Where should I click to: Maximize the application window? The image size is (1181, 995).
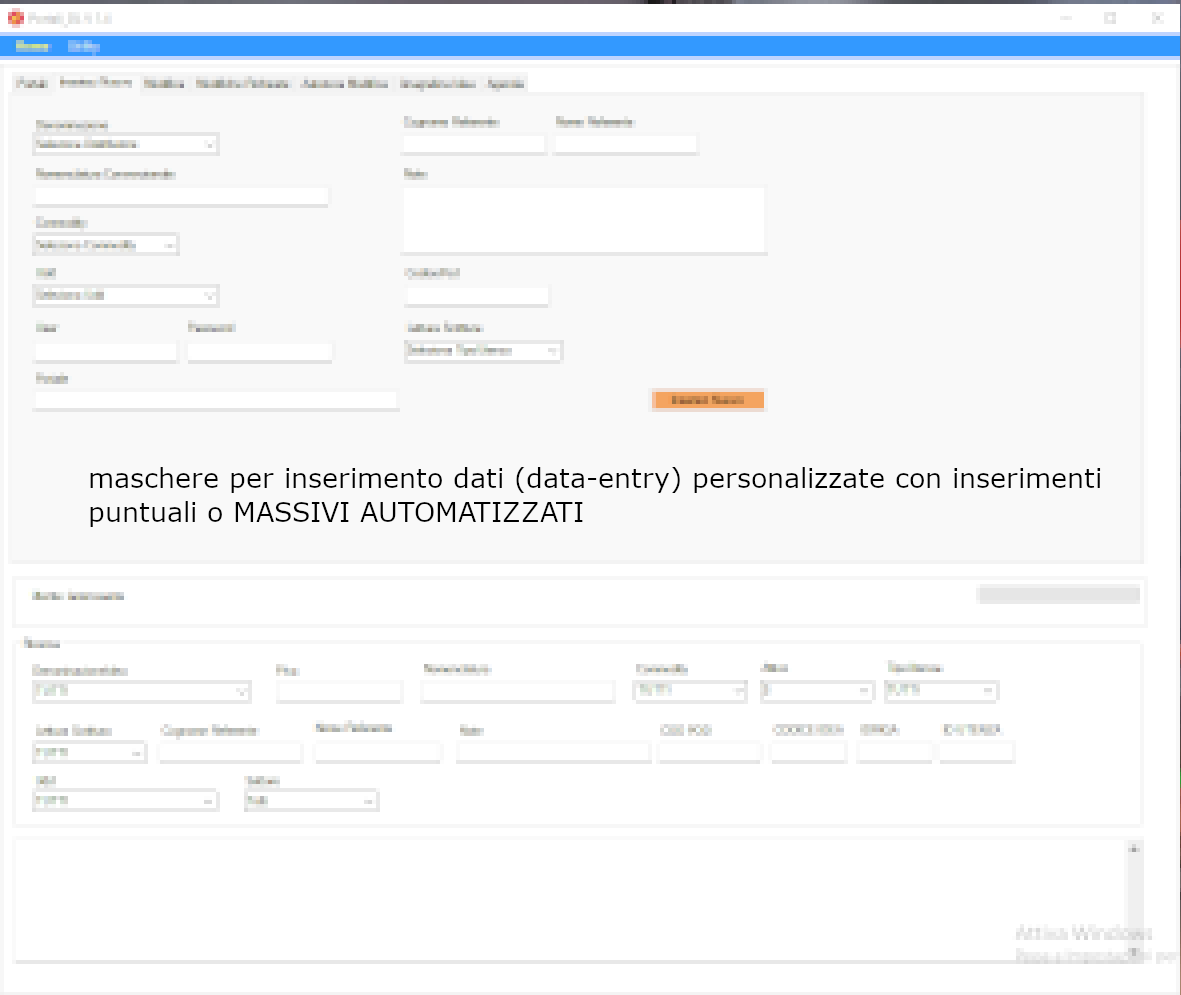point(1111,18)
